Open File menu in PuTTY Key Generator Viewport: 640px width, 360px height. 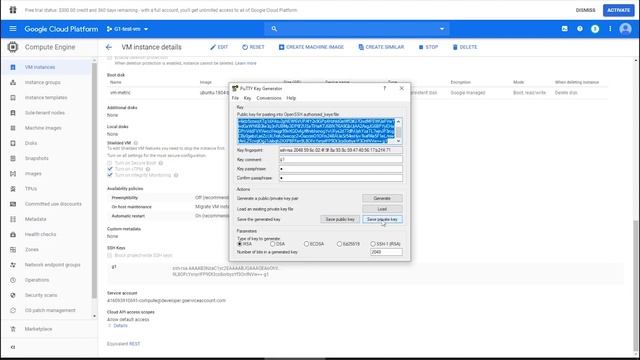tap(236, 98)
